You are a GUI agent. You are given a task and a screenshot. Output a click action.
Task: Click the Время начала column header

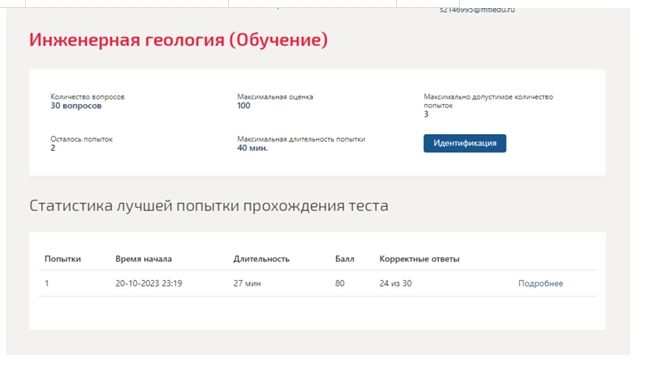[x=144, y=259]
